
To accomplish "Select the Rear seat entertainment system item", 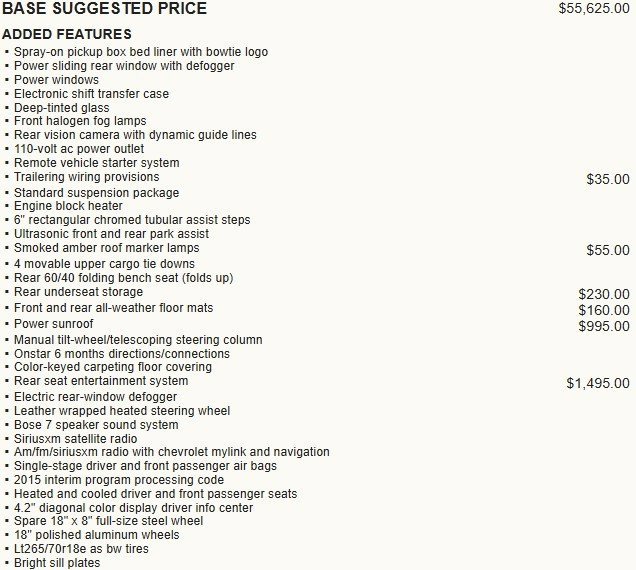I will [x=100, y=381].
